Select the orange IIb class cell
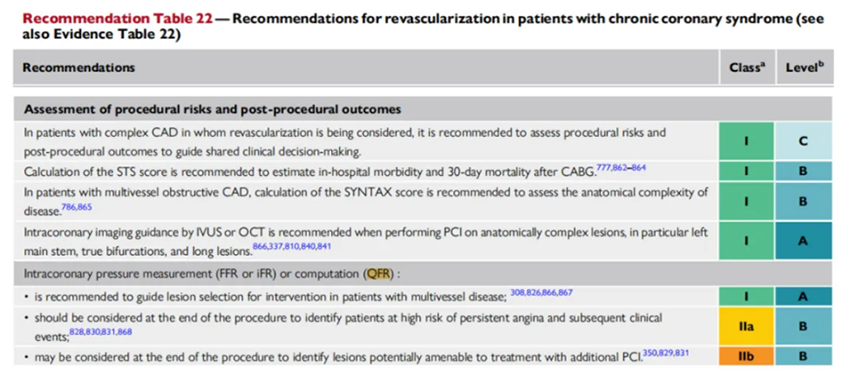 (x=746, y=356)
